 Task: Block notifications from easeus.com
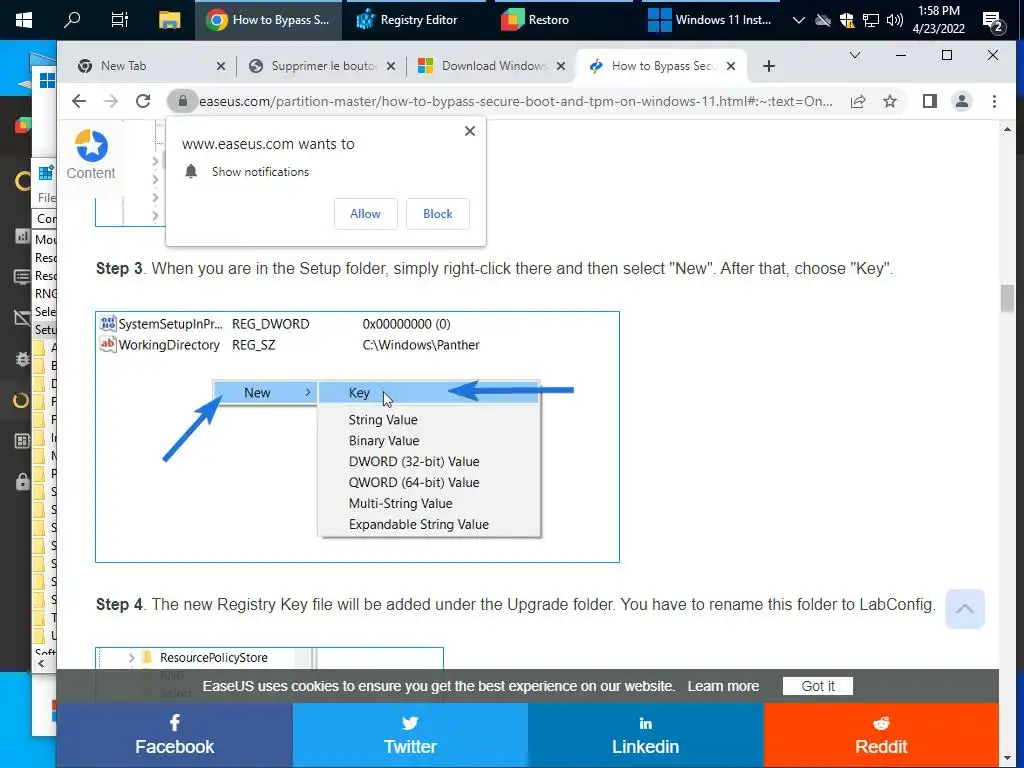438,214
